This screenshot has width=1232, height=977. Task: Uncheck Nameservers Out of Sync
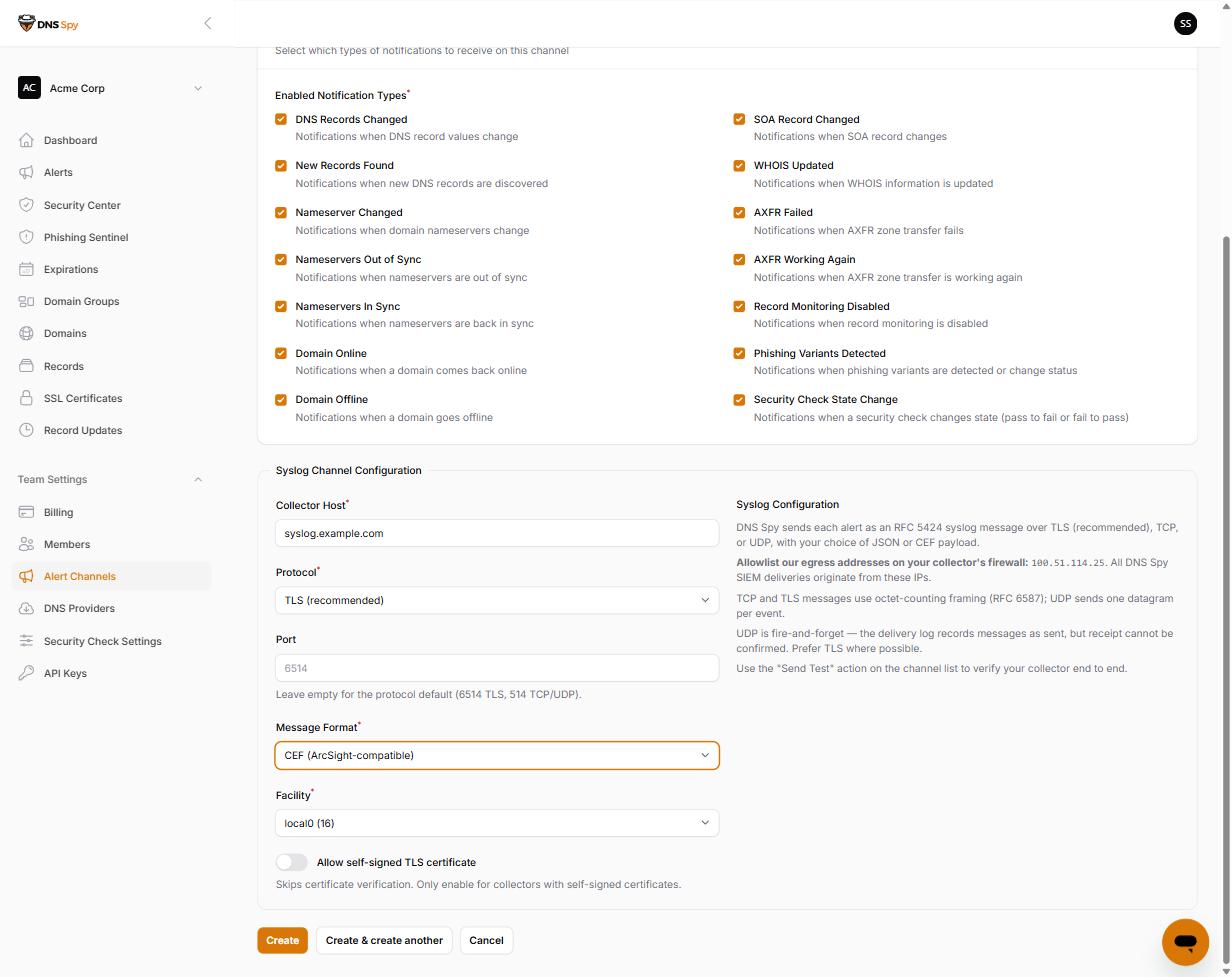coord(281,259)
